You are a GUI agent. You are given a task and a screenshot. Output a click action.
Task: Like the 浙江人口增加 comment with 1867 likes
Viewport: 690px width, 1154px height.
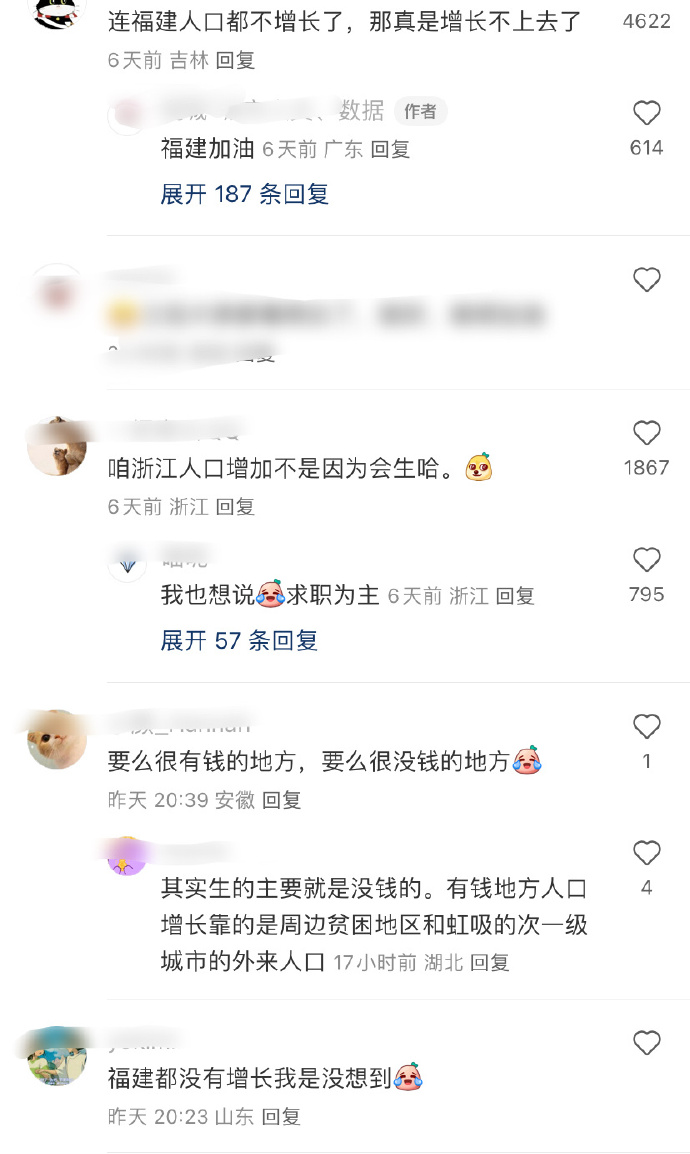point(647,433)
